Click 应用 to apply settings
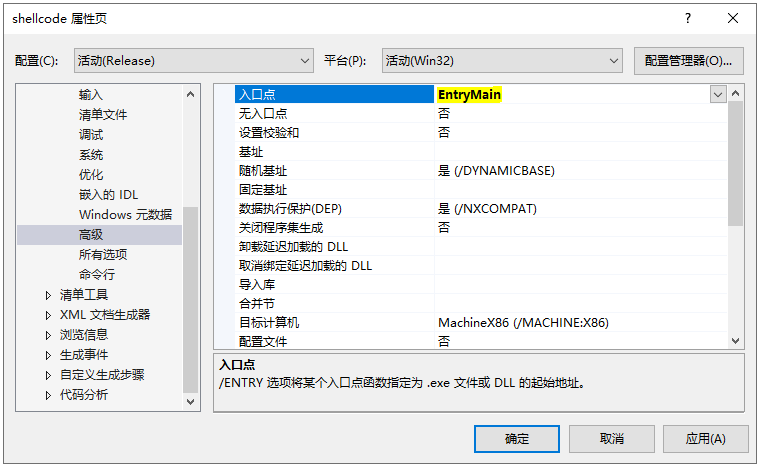 point(706,439)
